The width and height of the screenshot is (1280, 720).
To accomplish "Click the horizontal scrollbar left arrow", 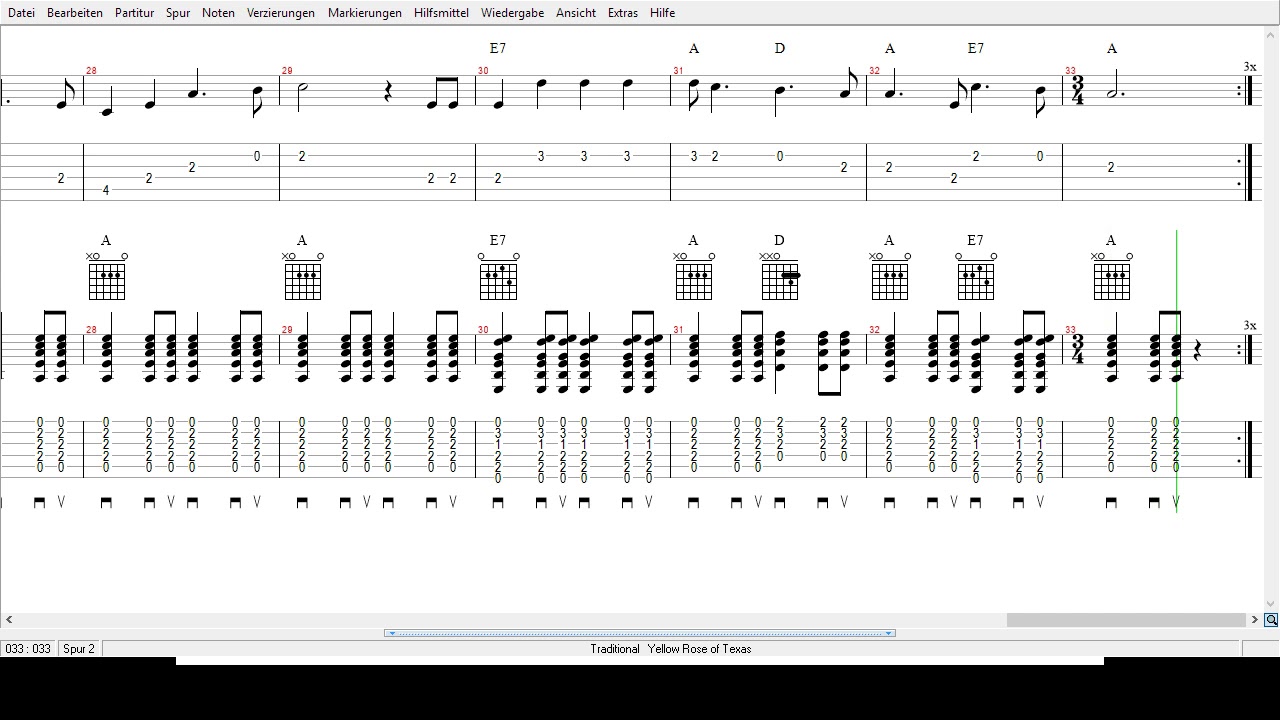I will [x=9, y=620].
